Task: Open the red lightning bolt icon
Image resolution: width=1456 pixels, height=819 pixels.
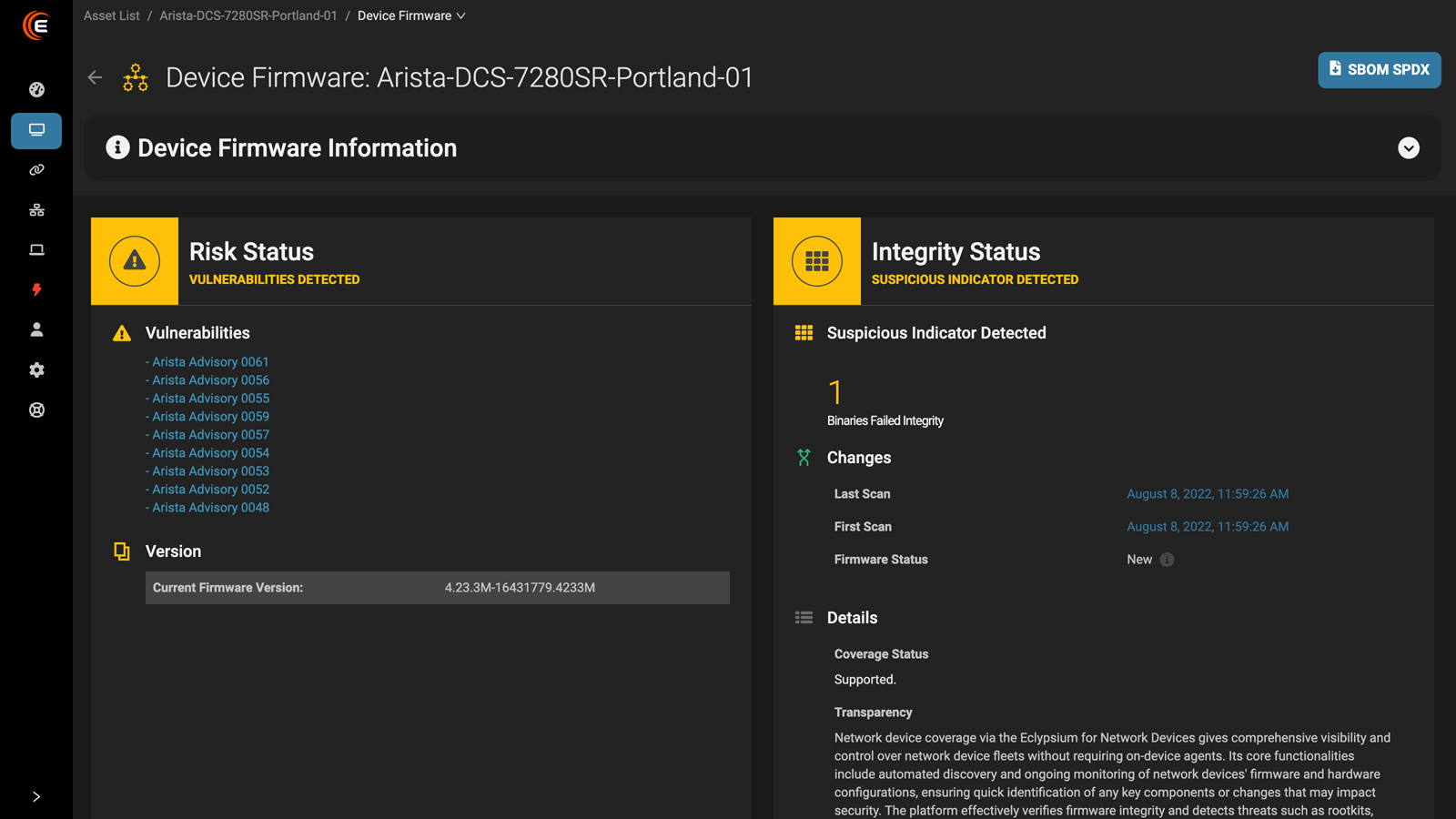Action: (x=36, y=290)
